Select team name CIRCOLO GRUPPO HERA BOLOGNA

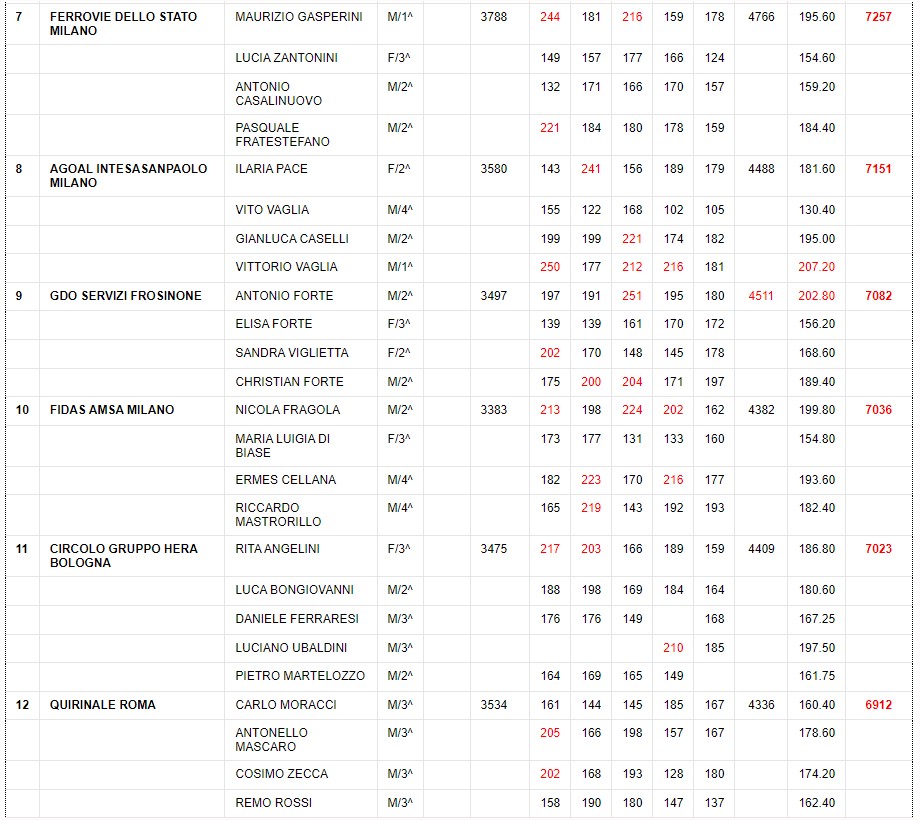coord(124,555)
